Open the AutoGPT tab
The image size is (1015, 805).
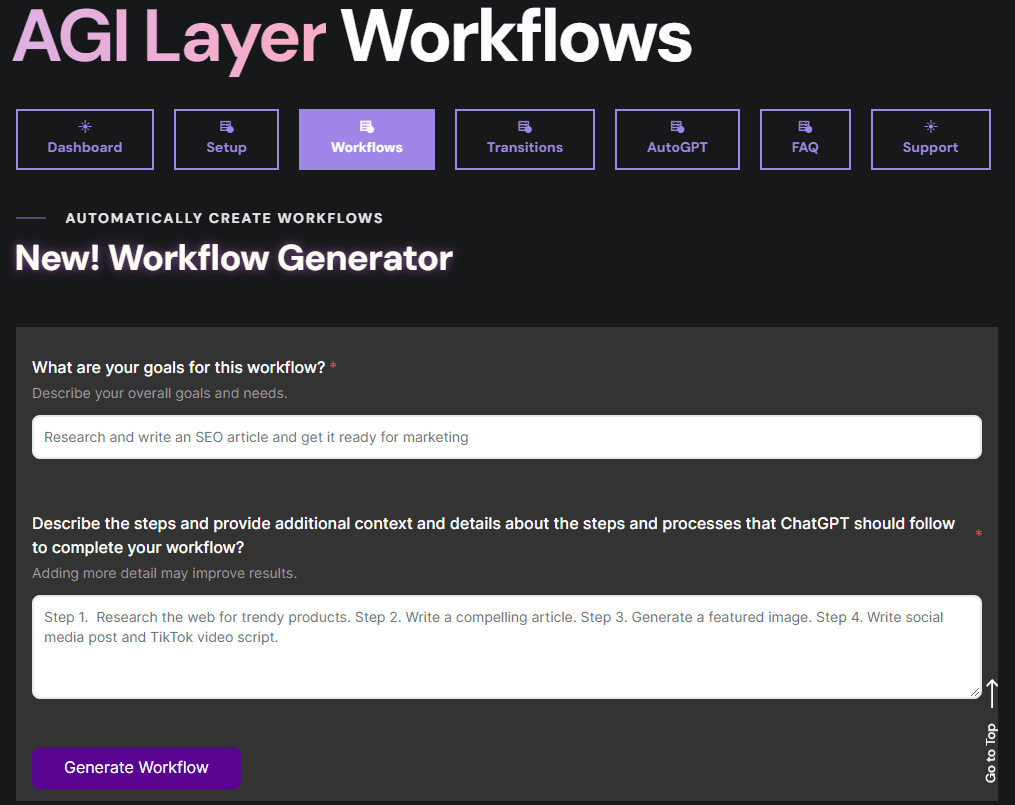(x=677, y=139)
